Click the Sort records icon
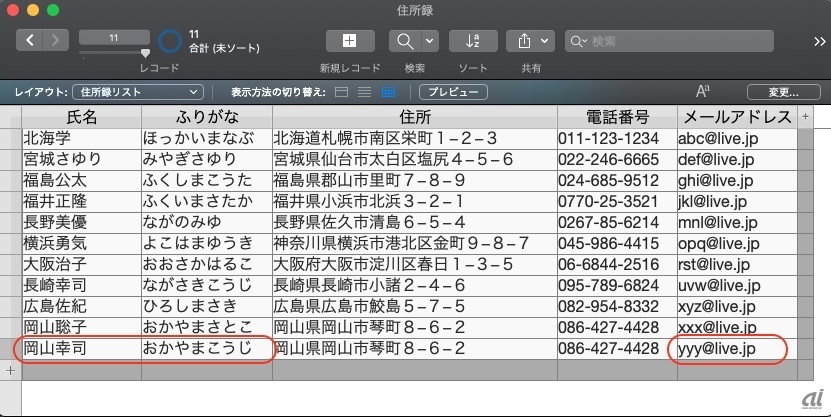Screen dimensions: 831x417 point(473,41)
